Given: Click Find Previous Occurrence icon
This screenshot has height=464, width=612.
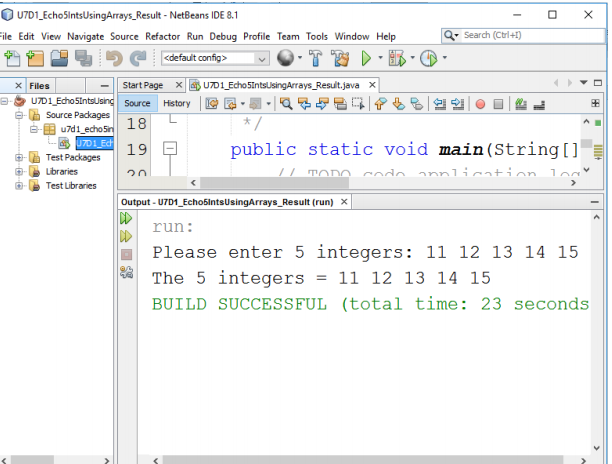Looking at the screenshot, I should point(304,104).
